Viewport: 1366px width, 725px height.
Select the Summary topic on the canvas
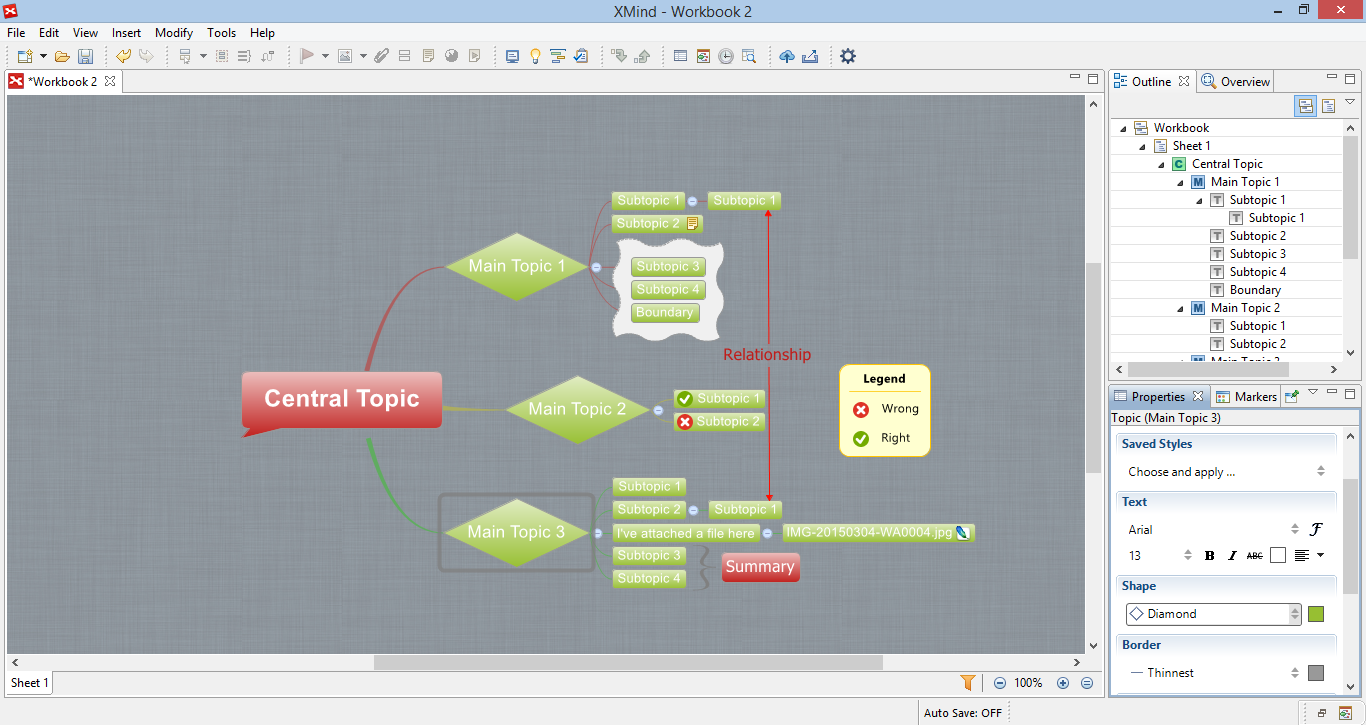point(760,567)
